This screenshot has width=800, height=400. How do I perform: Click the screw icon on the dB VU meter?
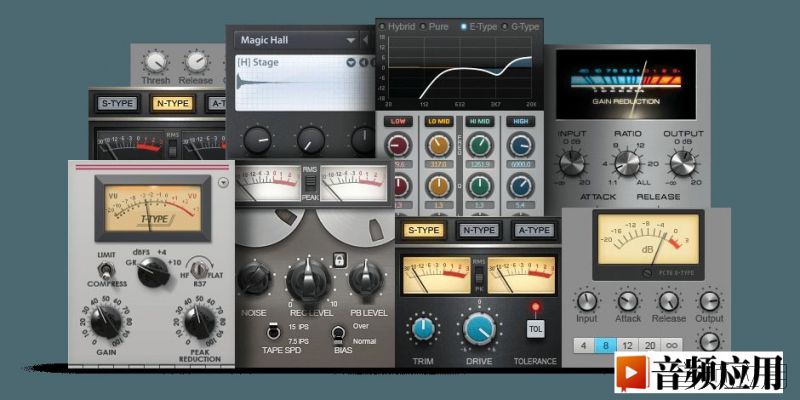(646, 273)
